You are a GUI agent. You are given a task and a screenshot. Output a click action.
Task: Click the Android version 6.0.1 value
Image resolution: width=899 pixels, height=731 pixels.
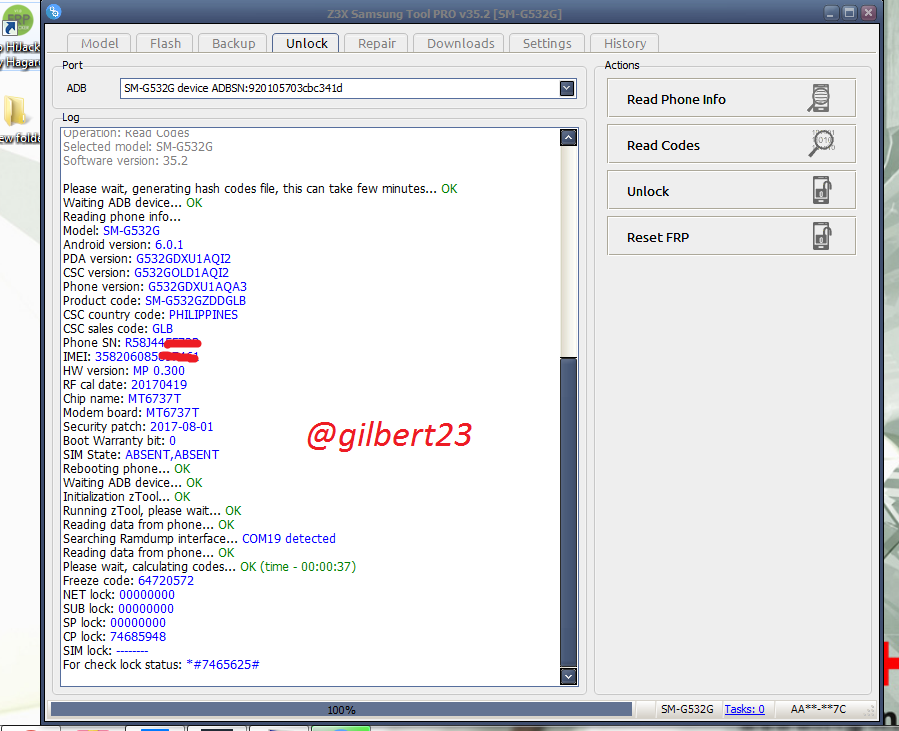[x=169, y=245]
